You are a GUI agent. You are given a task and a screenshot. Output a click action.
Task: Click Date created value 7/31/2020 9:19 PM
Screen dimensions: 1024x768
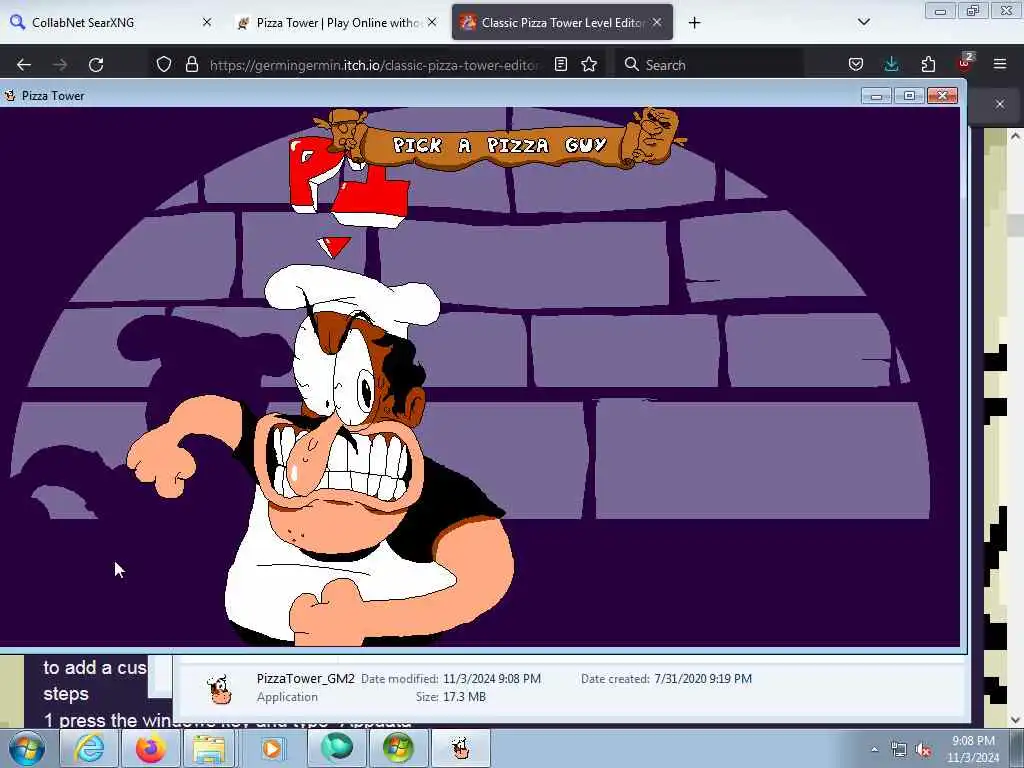(703, 679)
